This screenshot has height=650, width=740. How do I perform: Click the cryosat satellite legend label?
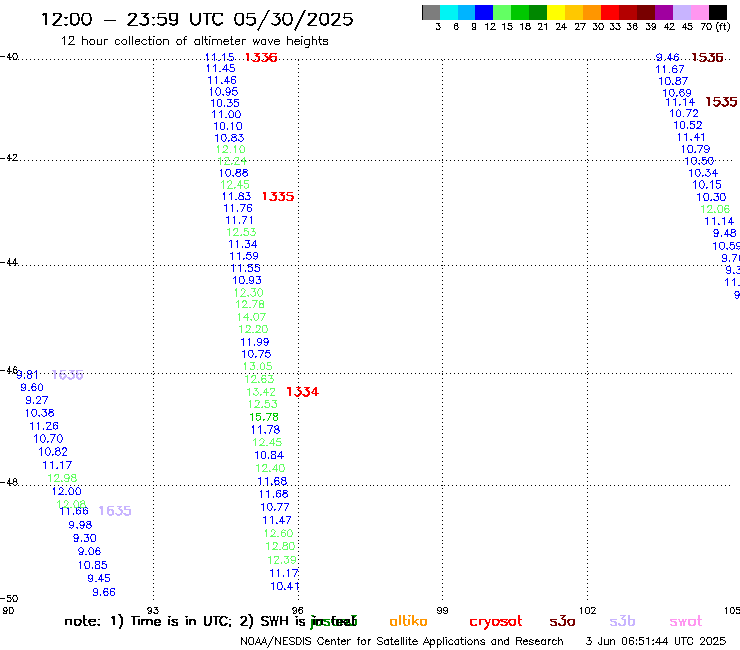click(496, 622)
